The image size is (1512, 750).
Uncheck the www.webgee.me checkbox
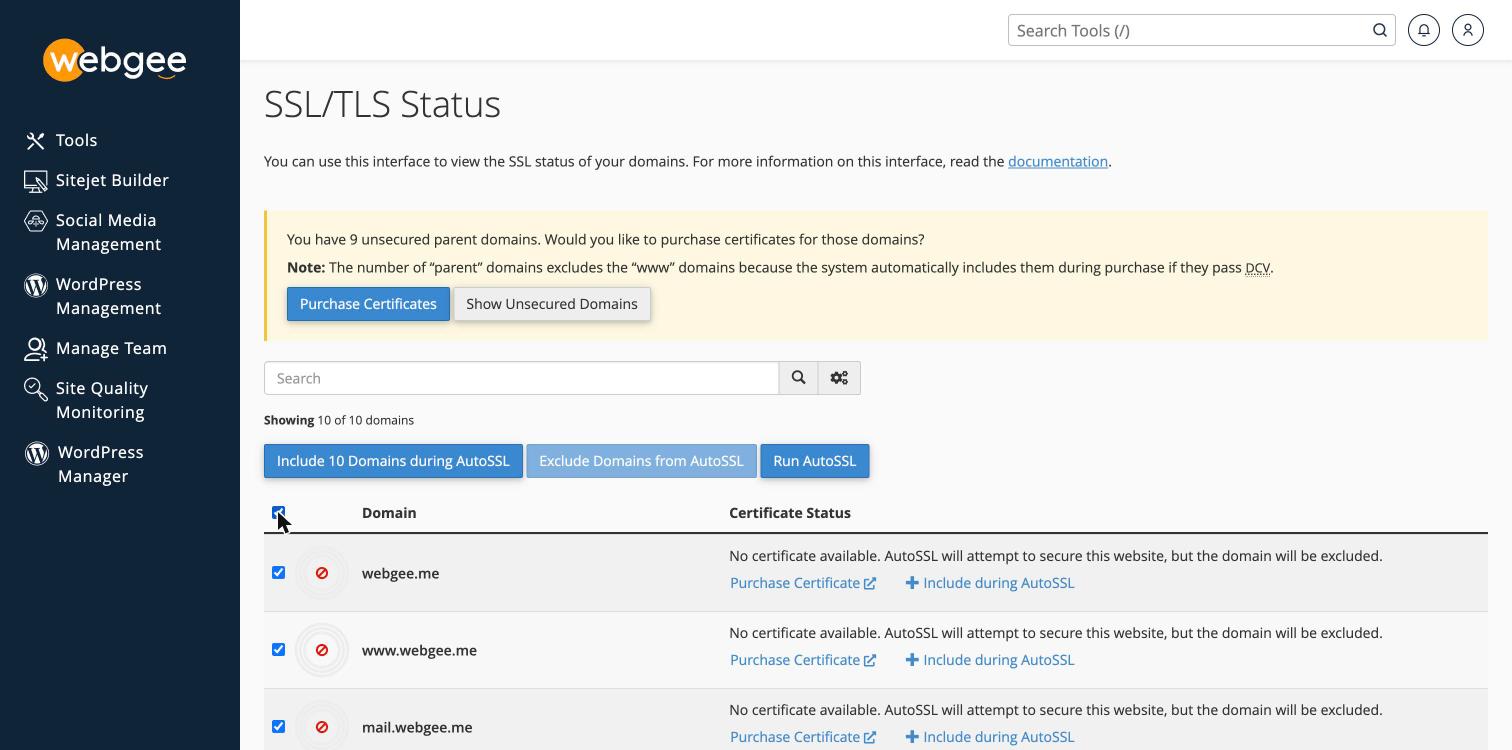tap(278, 650)
